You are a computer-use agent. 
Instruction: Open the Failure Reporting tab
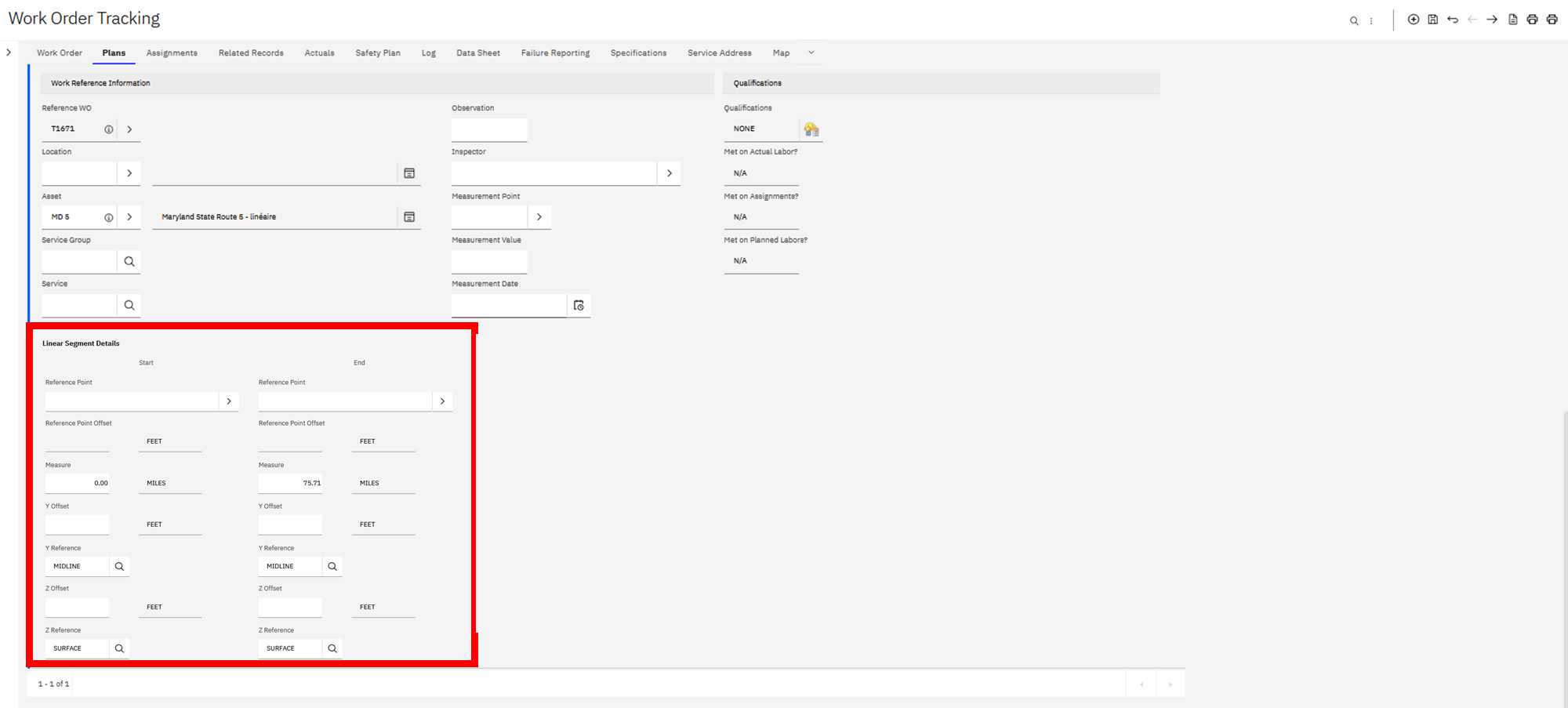555,53
